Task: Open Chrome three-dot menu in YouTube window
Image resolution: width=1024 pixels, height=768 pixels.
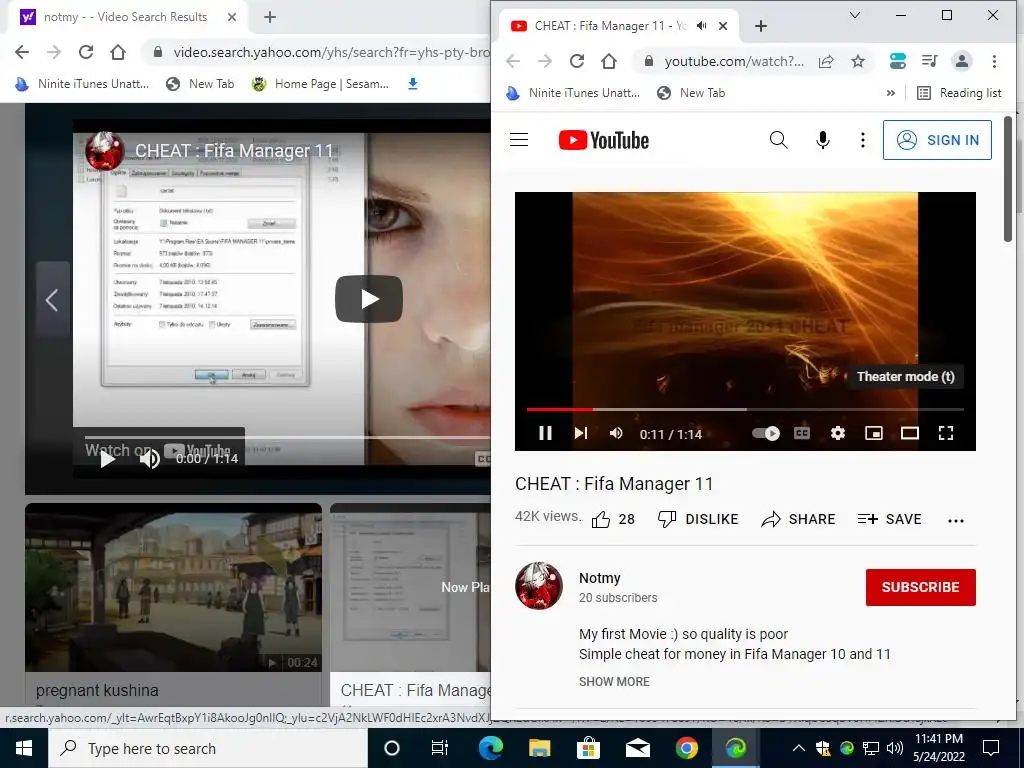Action: pyautogui.click(x=994, y=61)
